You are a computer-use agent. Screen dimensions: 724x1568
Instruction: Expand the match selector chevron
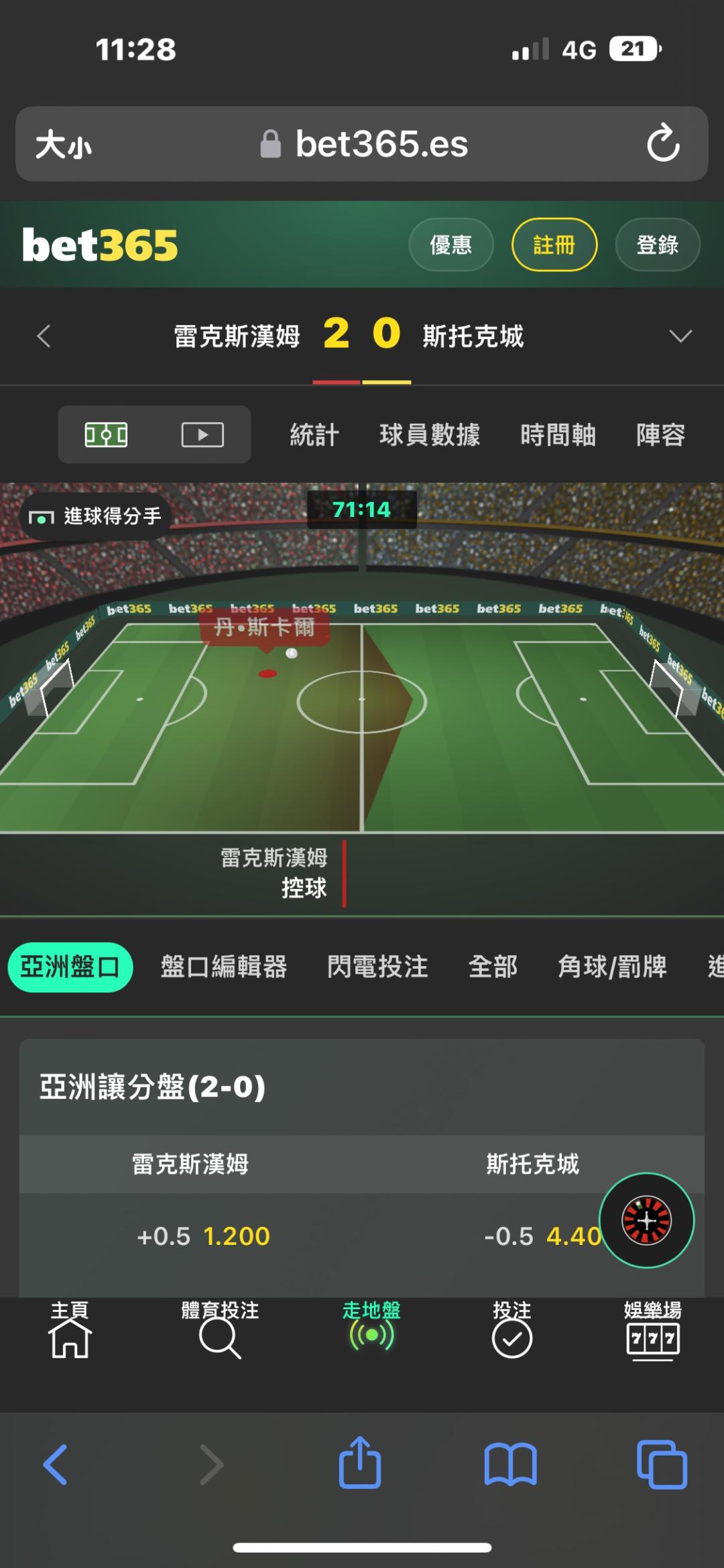point(680,336)
